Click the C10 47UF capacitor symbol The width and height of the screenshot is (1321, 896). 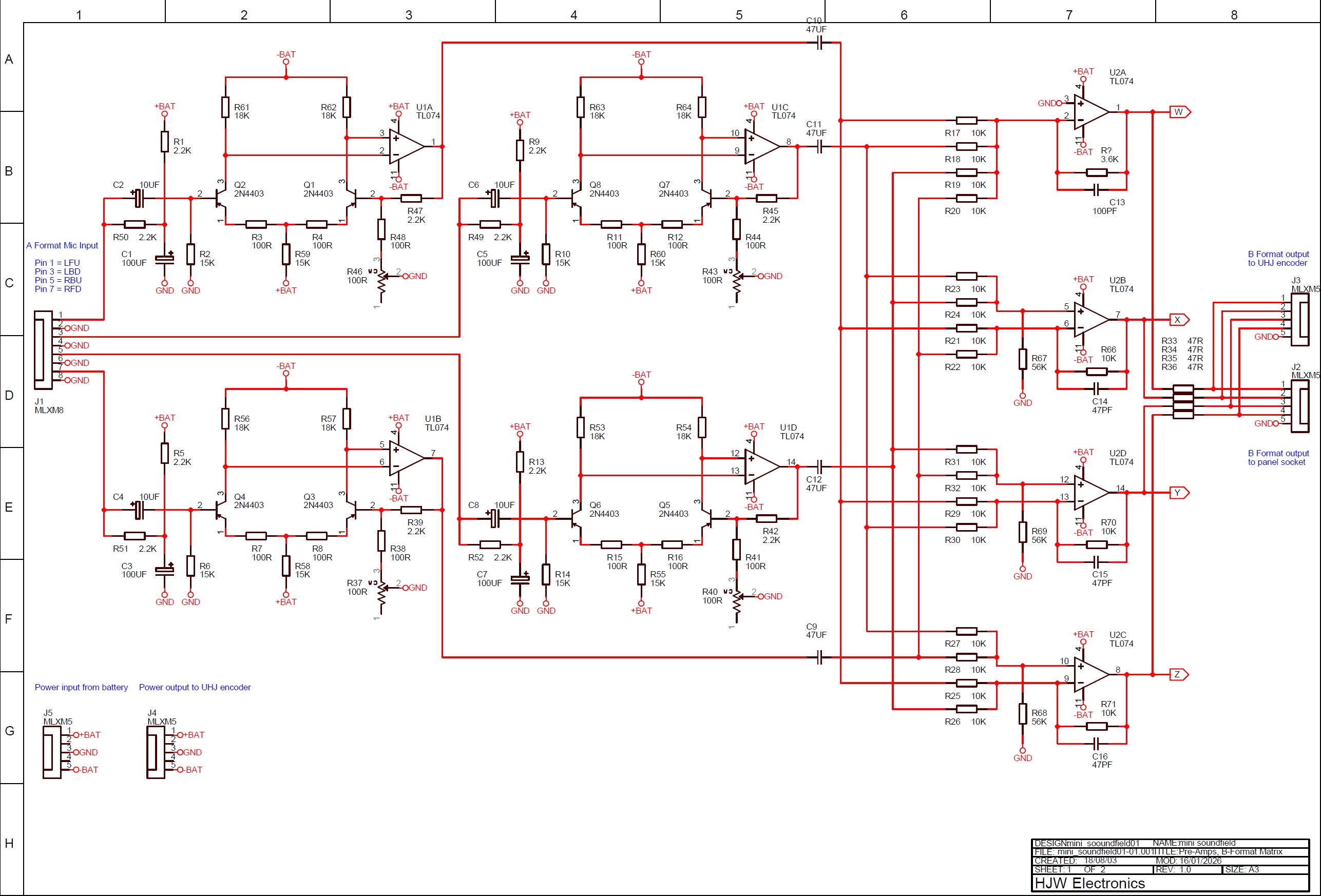(x=819, y=43)
